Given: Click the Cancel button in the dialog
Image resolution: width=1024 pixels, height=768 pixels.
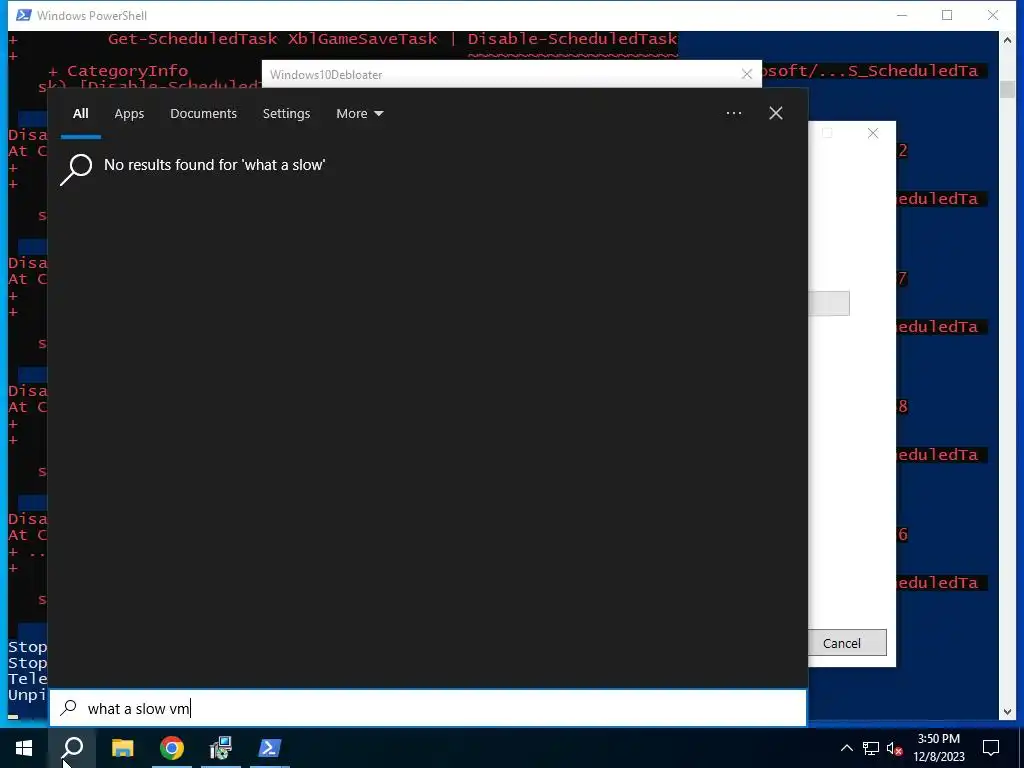Looking at the screenshot, I should 846,643.
